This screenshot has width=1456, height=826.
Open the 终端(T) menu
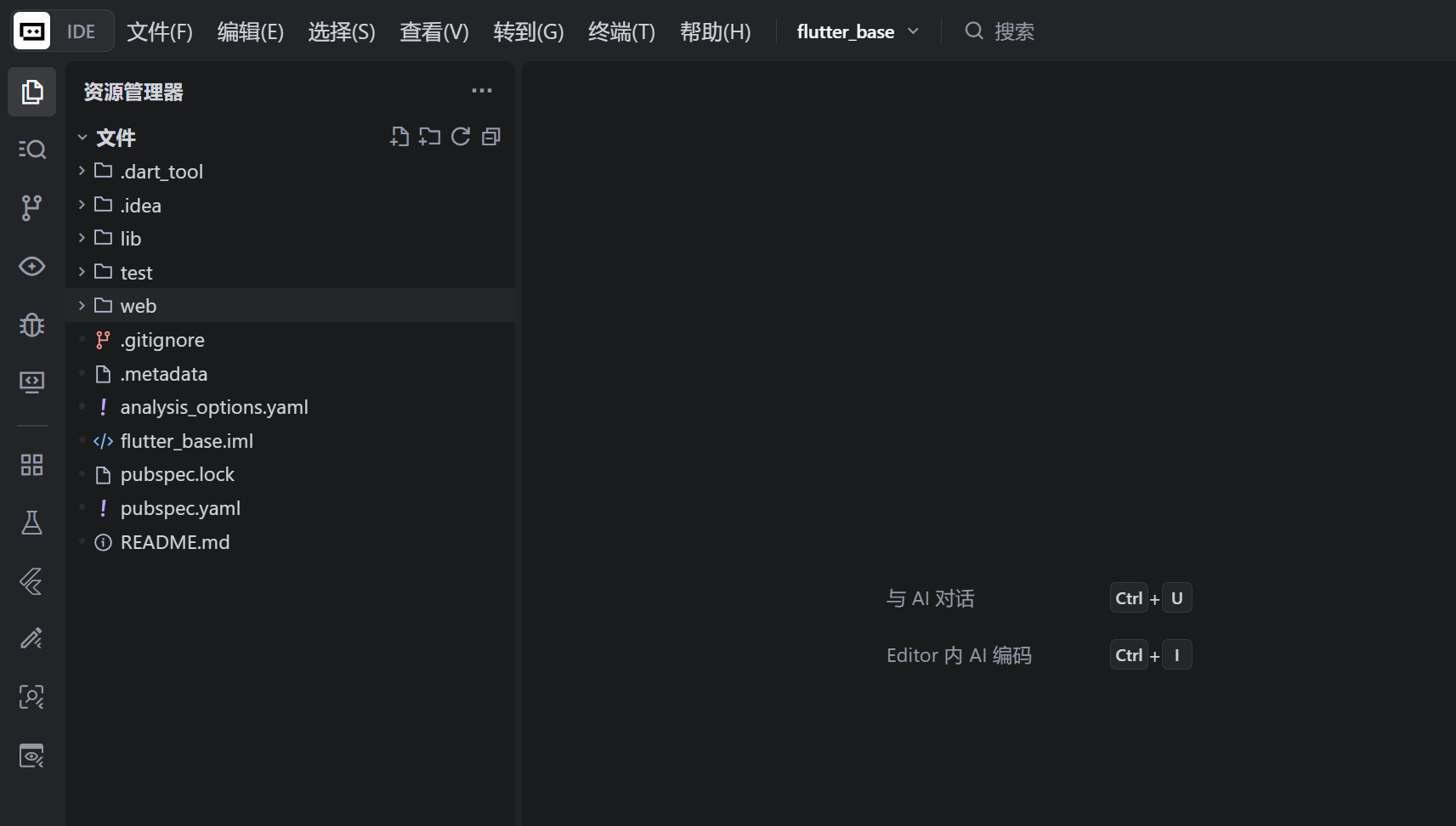[620, 31]
